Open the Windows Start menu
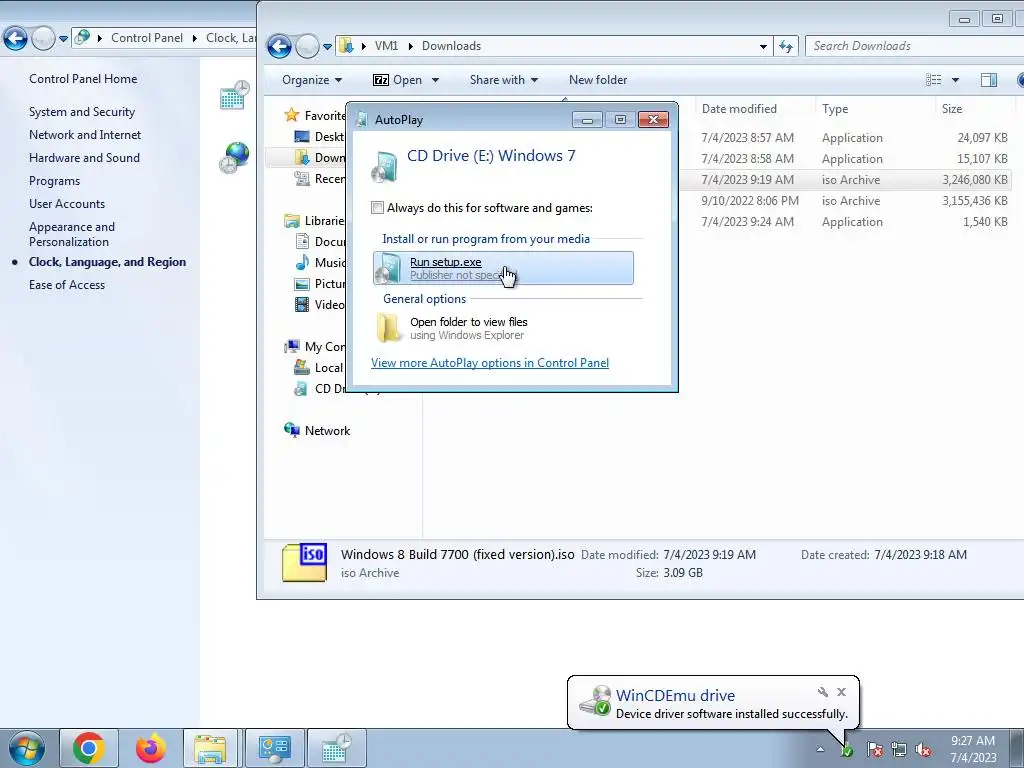Screen dimensions: 1024x768 (26, 748)
